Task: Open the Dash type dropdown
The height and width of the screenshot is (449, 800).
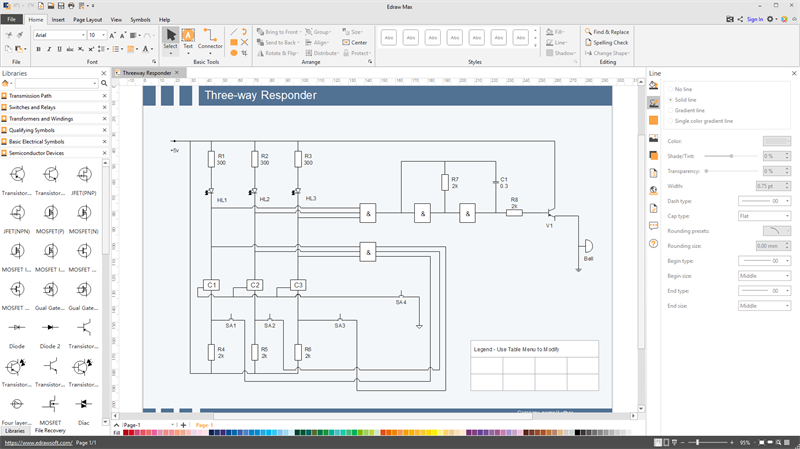Action: click(764, 201)
